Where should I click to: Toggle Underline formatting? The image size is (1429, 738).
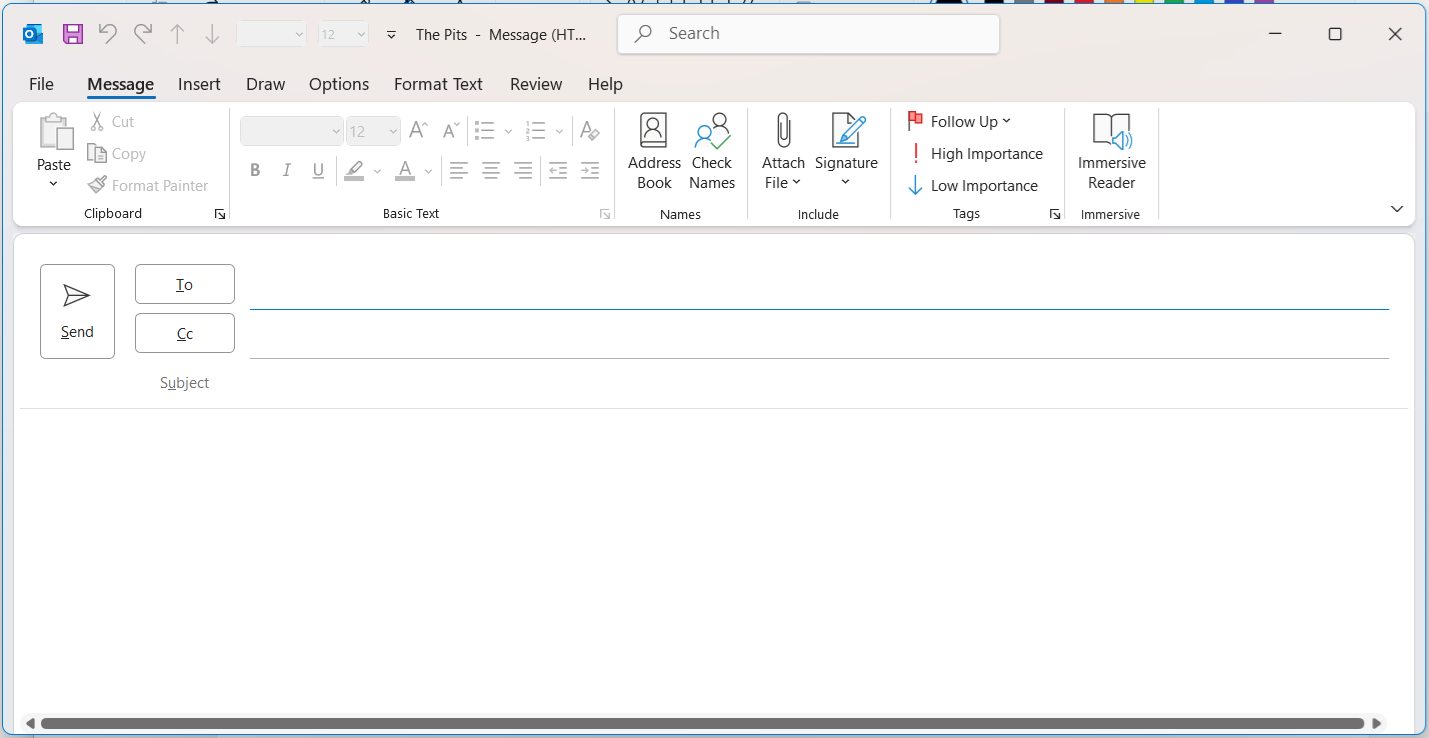318,170
